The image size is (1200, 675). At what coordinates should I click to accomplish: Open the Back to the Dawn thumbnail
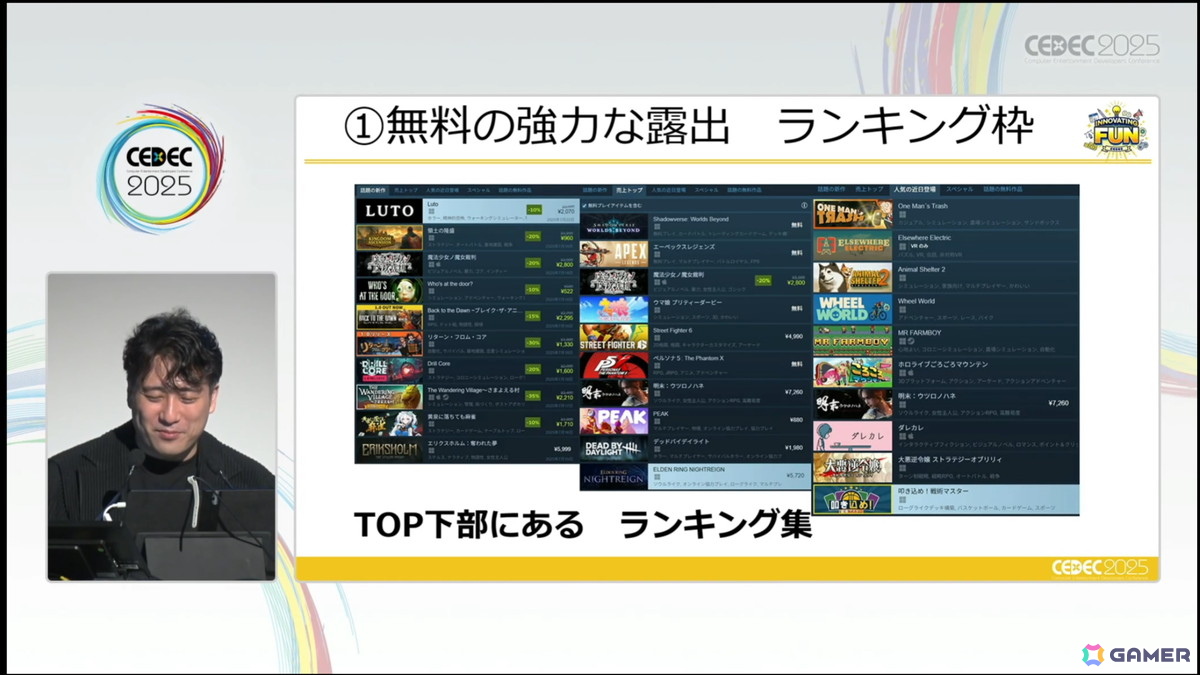coord(389,318)
